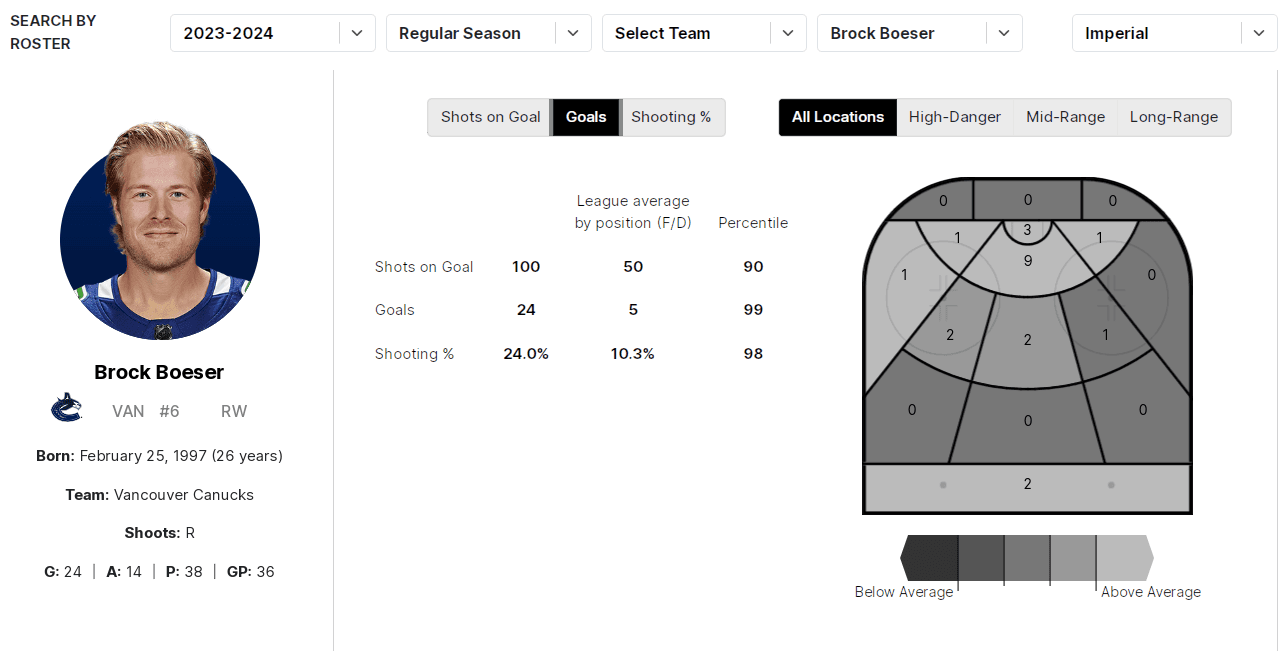Open the season dropdown chevron for 2023-2024

pos(357,33)
